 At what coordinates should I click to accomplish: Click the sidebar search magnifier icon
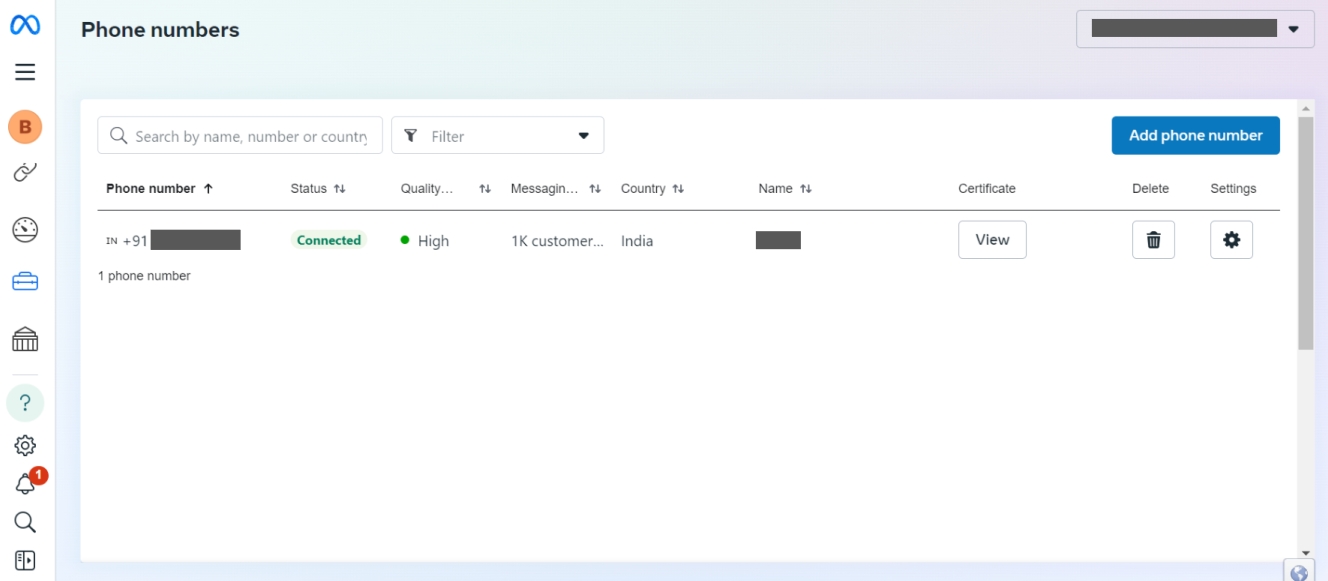tap(25, 522)
